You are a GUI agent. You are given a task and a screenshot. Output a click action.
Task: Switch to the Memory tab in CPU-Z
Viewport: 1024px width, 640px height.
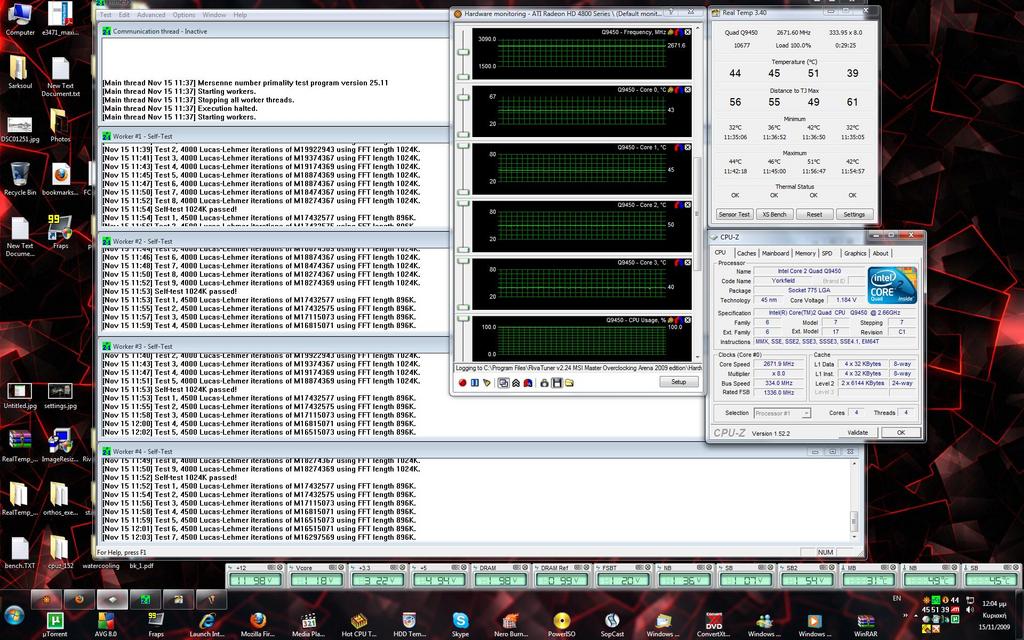(x=805, y=253)
